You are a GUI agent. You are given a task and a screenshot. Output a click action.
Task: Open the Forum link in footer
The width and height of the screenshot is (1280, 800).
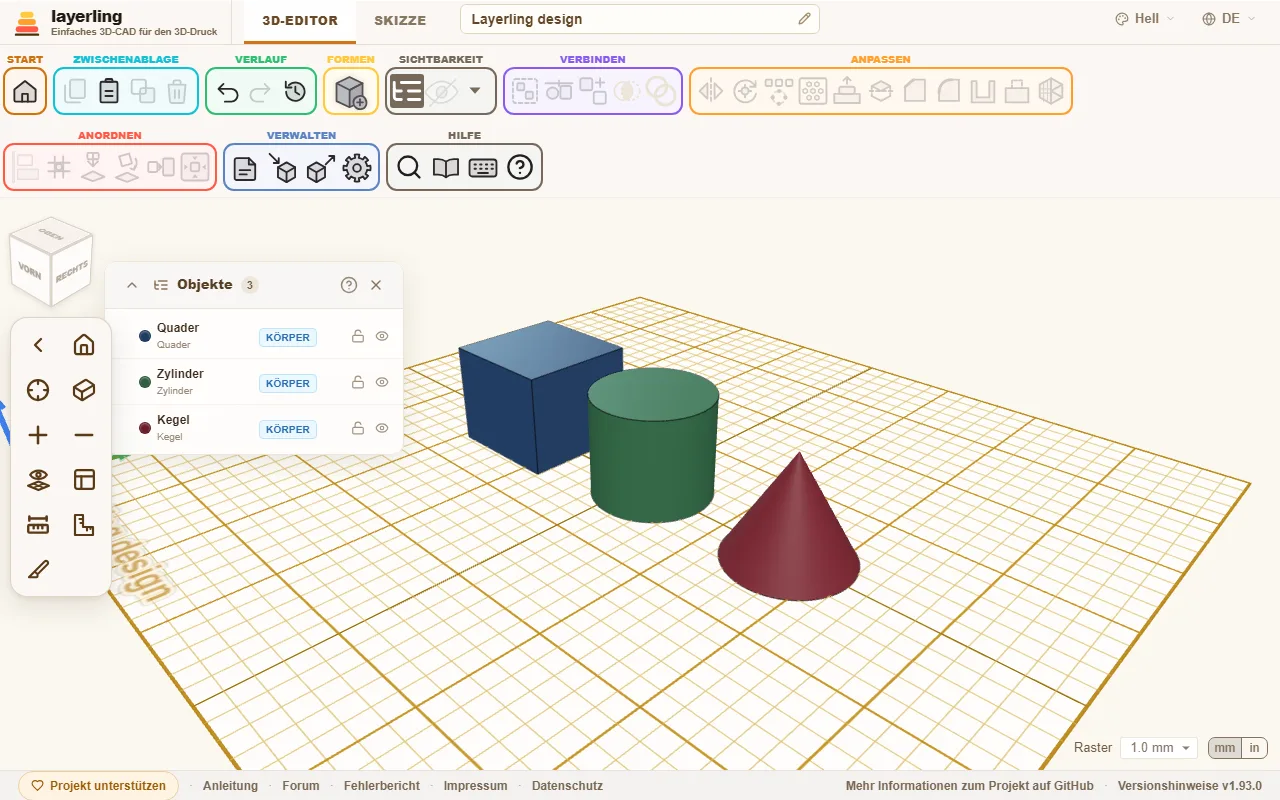[x=301, y=786]
